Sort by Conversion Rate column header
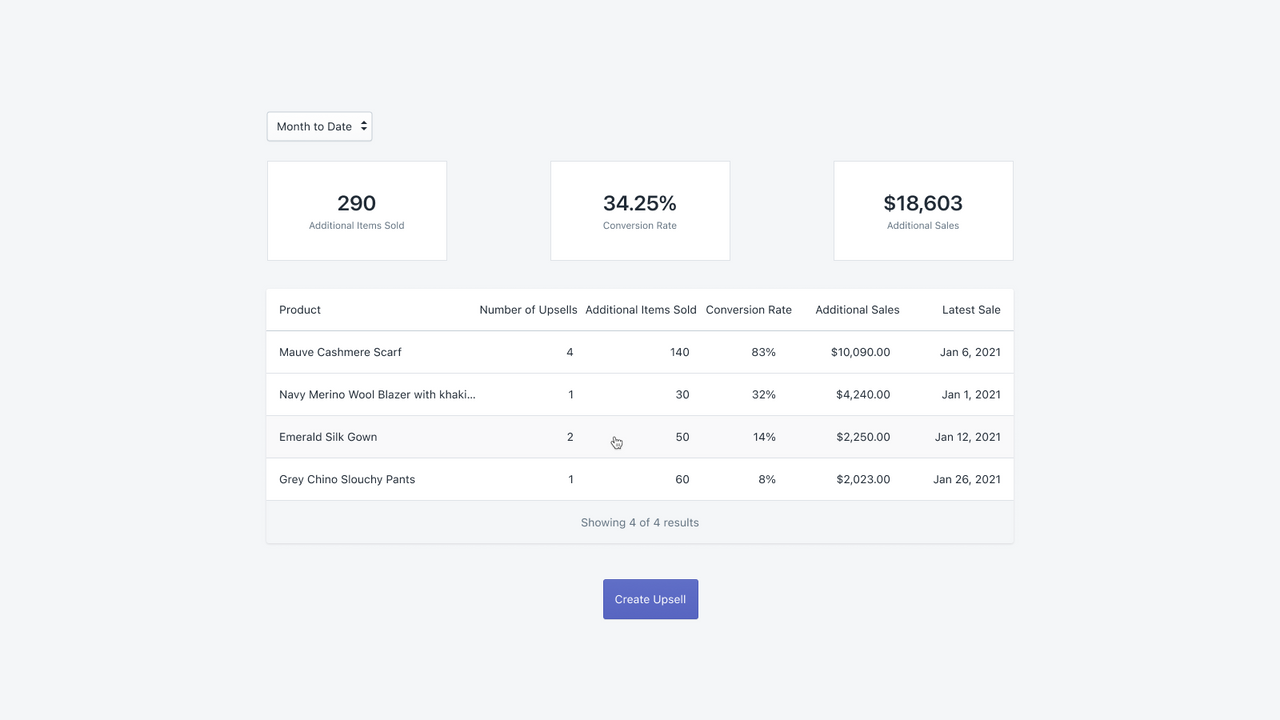Screen dimensions: 1280x720 [x=748, y=310]
